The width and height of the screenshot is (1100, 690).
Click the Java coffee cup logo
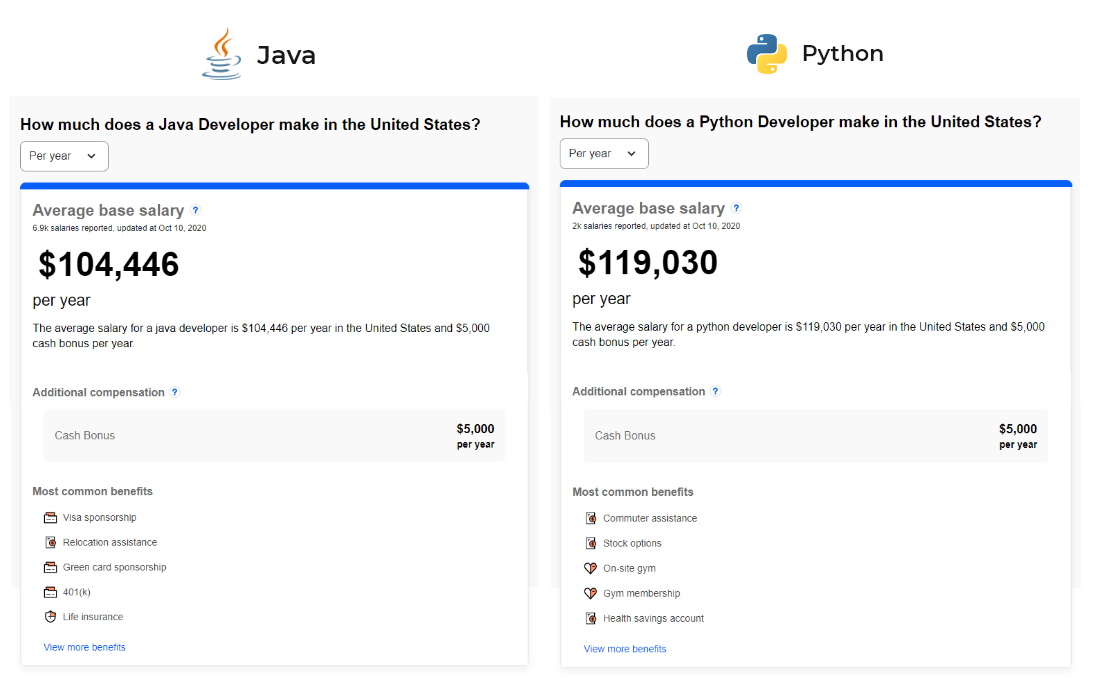(222, 54)
